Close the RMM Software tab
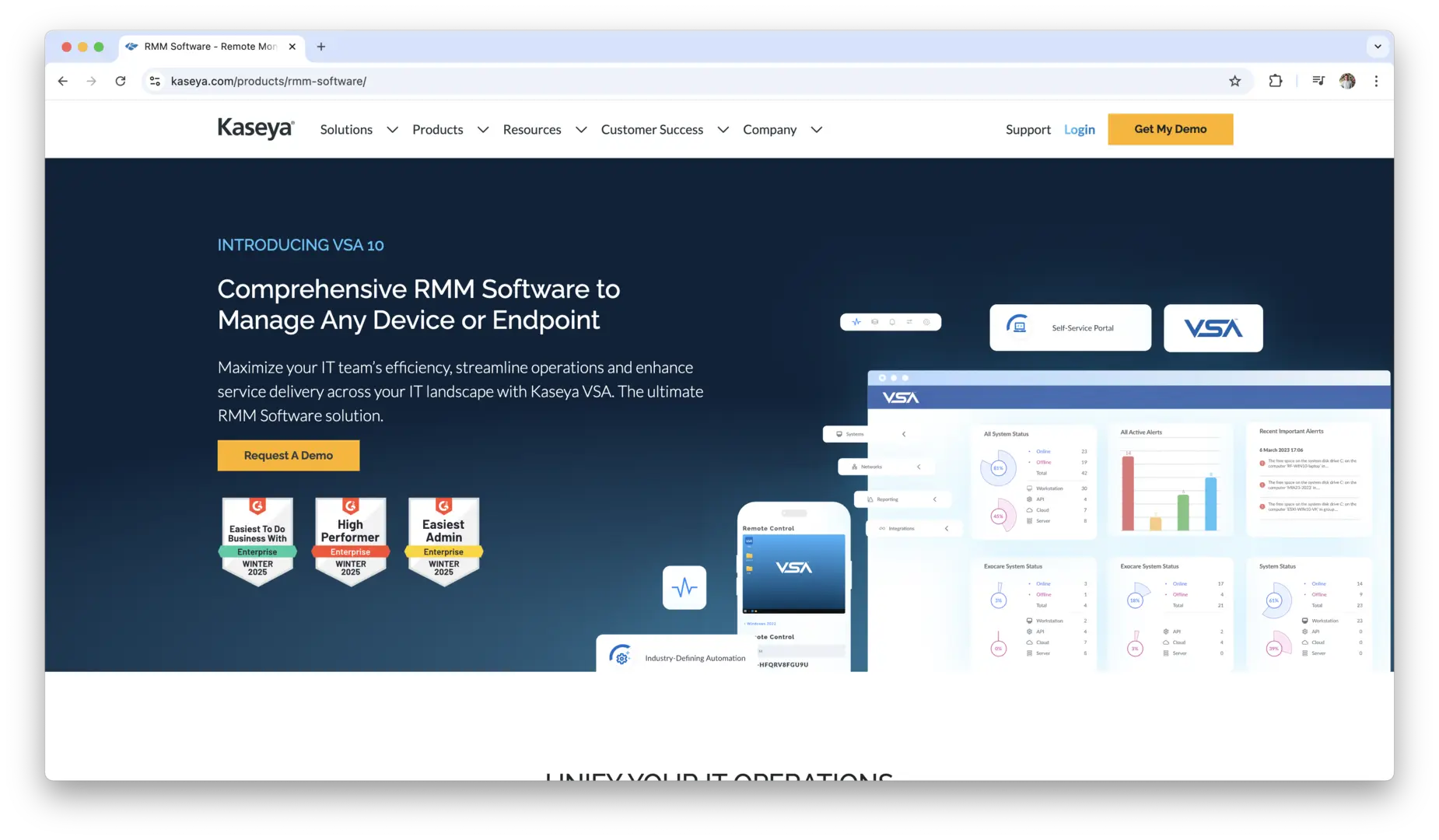1439x840 pixels. 292,47
